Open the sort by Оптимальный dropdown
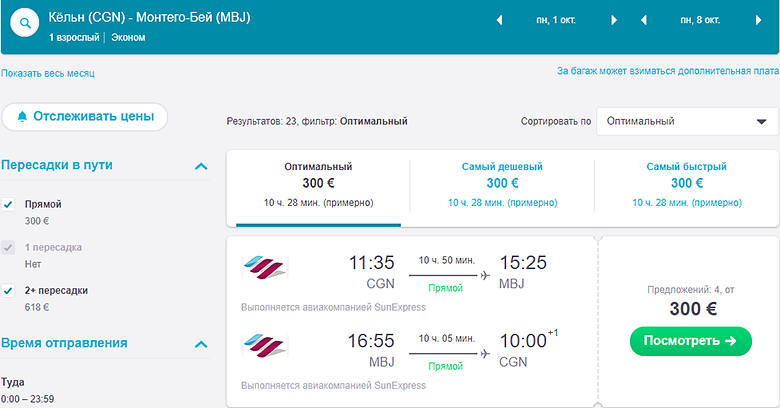 click(687, 121)
